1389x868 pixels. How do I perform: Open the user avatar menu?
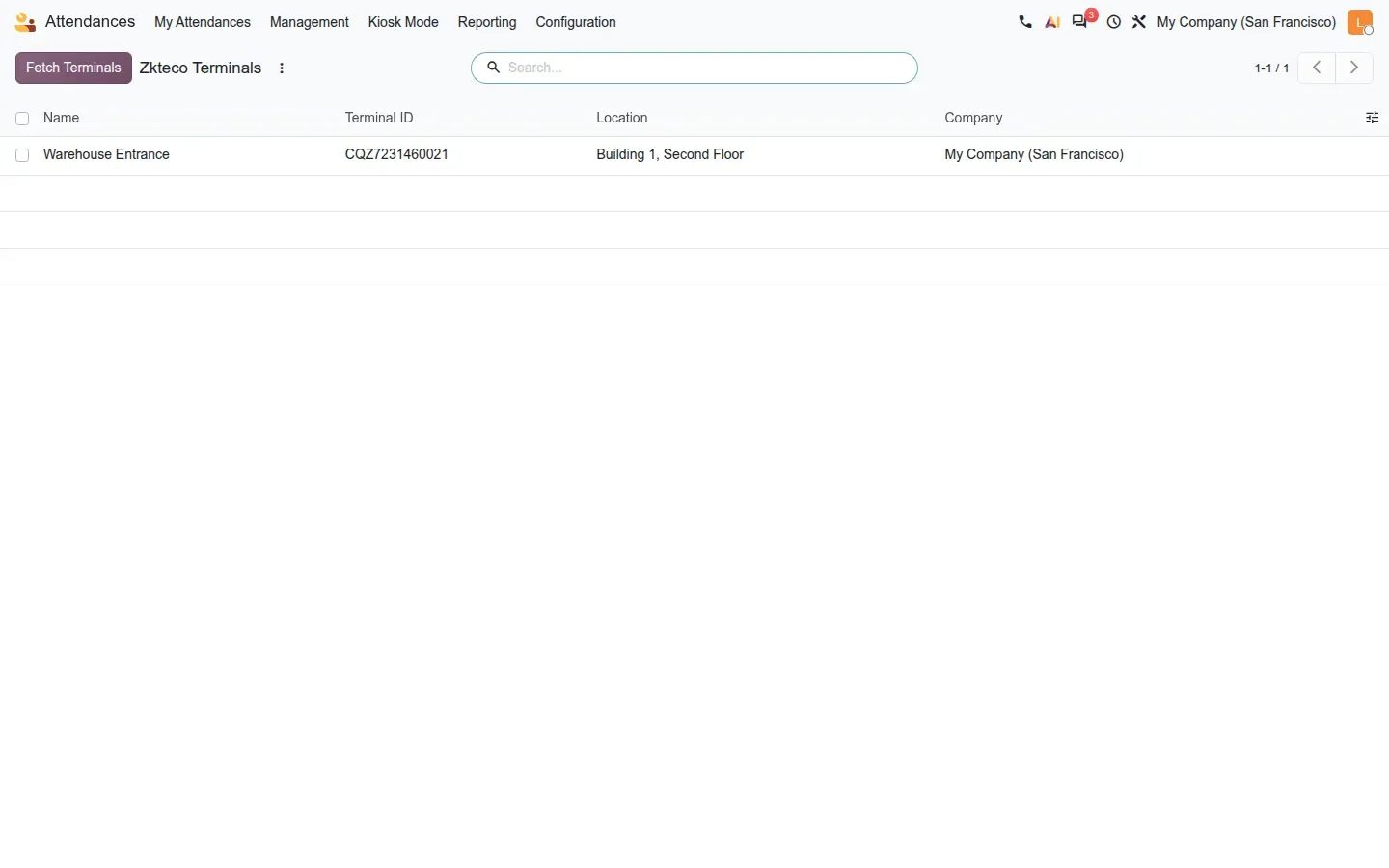(x=1360, y=22)
